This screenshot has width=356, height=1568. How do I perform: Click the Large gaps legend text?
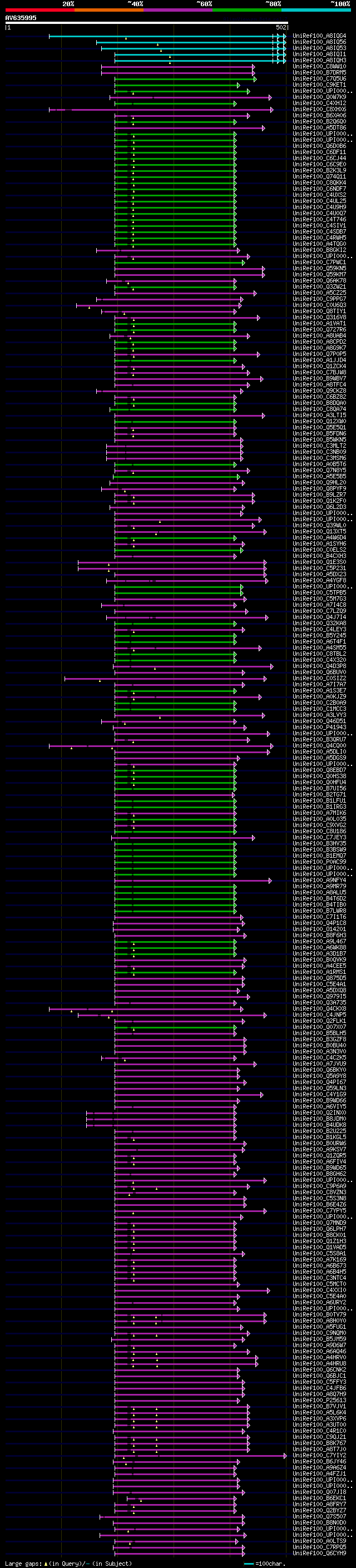point(68,1563)
